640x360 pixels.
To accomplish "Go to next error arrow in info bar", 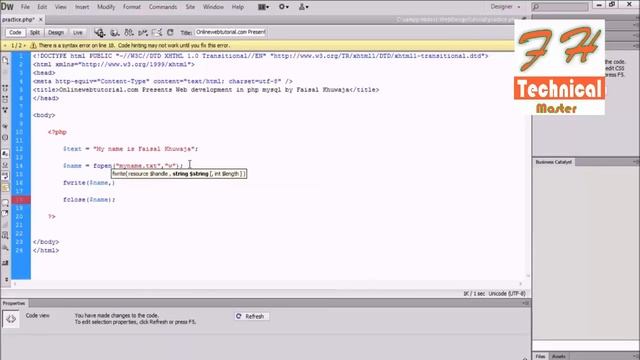I will (24, 46).
